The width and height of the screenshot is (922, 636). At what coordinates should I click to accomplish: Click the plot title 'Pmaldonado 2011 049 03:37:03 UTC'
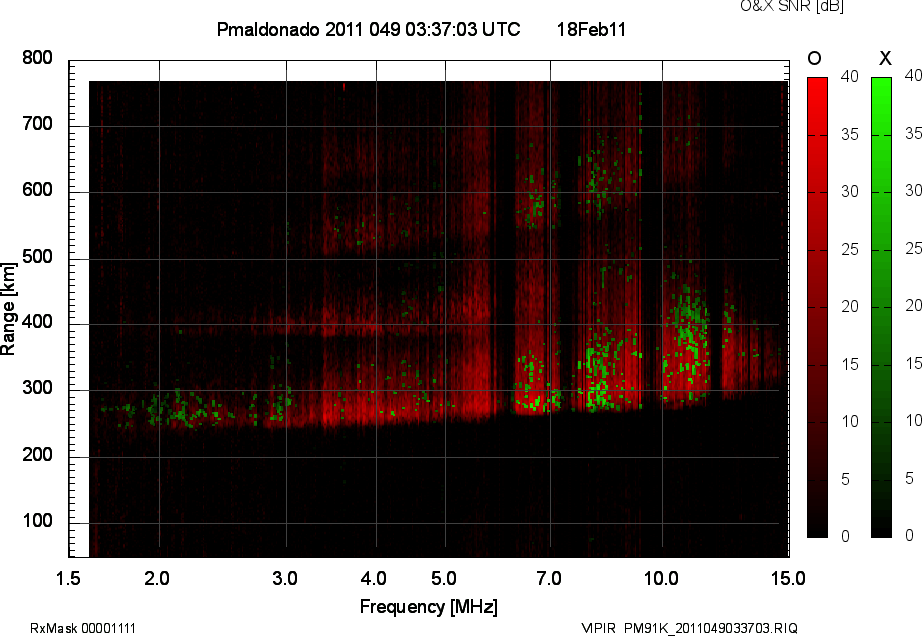point(368,30)
